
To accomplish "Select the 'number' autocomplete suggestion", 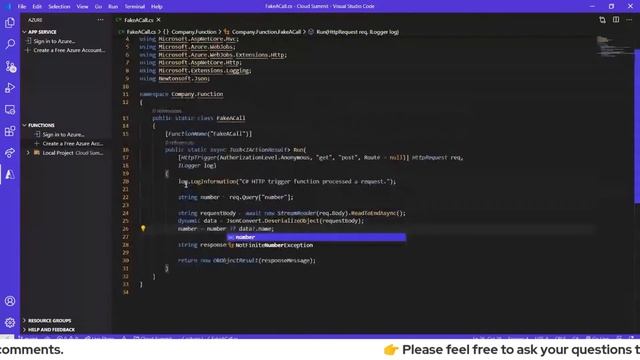I will pos(316,237).
